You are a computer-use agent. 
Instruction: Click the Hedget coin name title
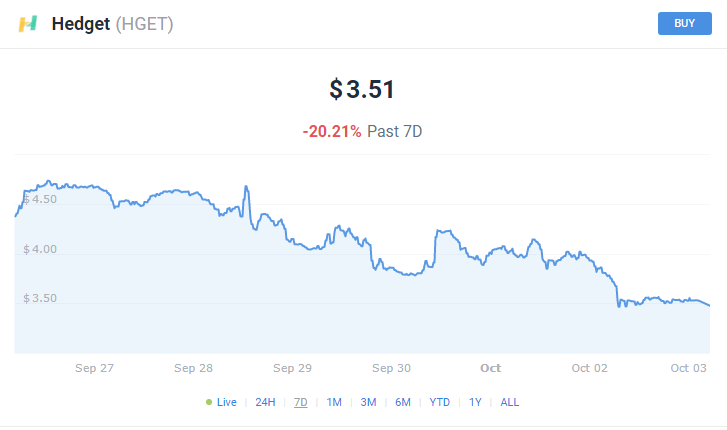tap(82, 24)
